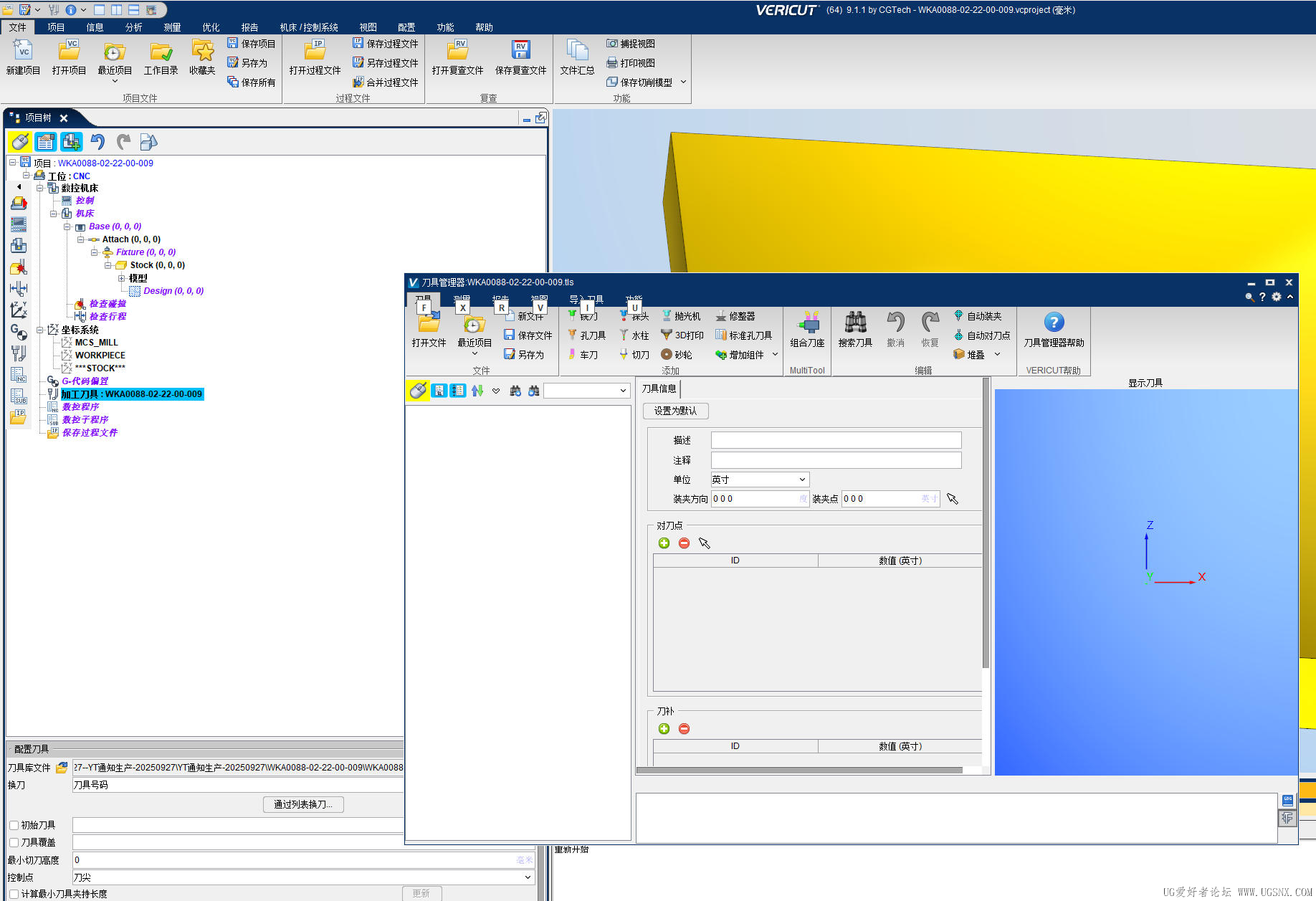Open the 保存切削模型 dropdown arrow
The image size is (1316, 901).
pyautogui.click(x=683, y=82)
